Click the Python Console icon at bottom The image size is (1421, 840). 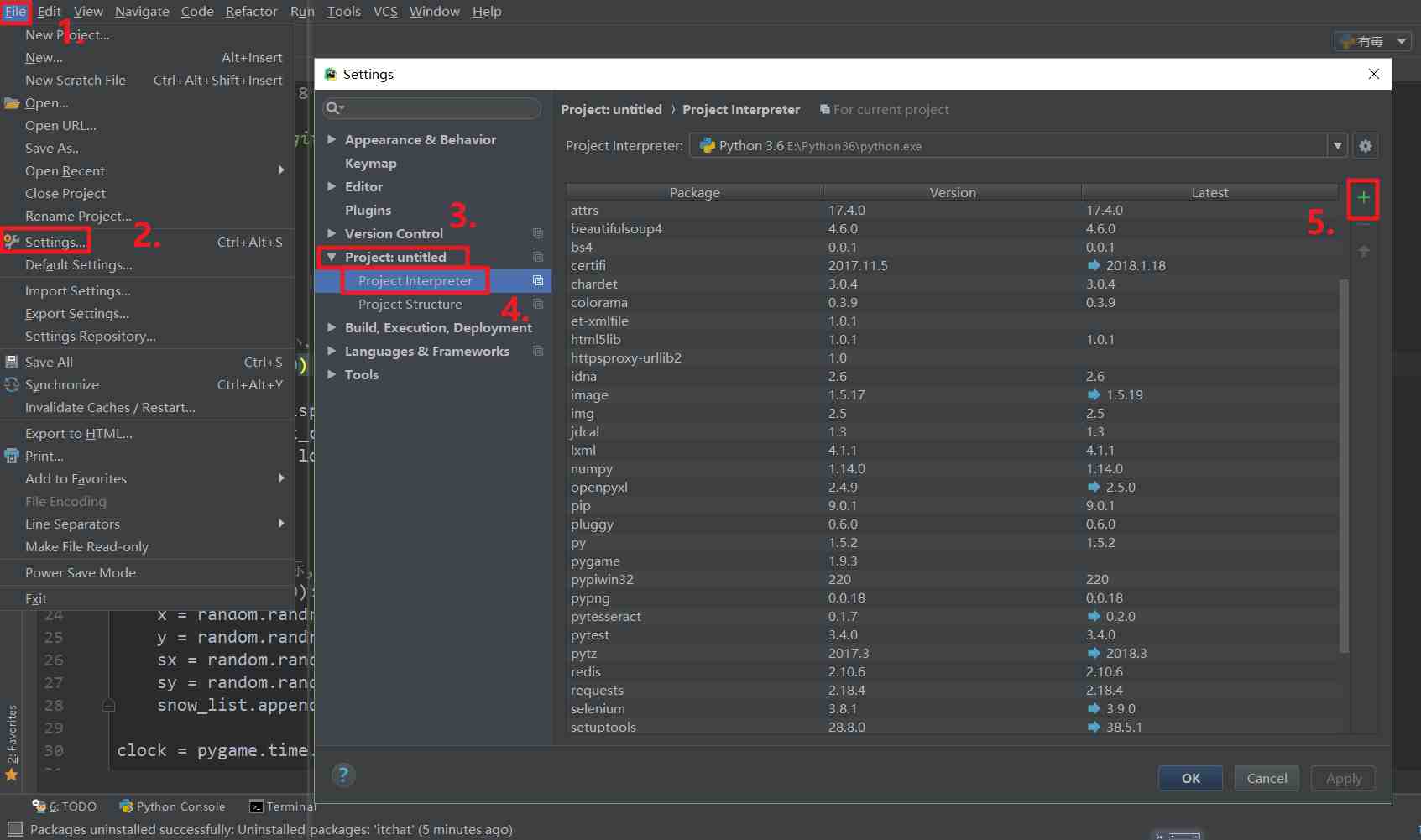pos(126,806)
